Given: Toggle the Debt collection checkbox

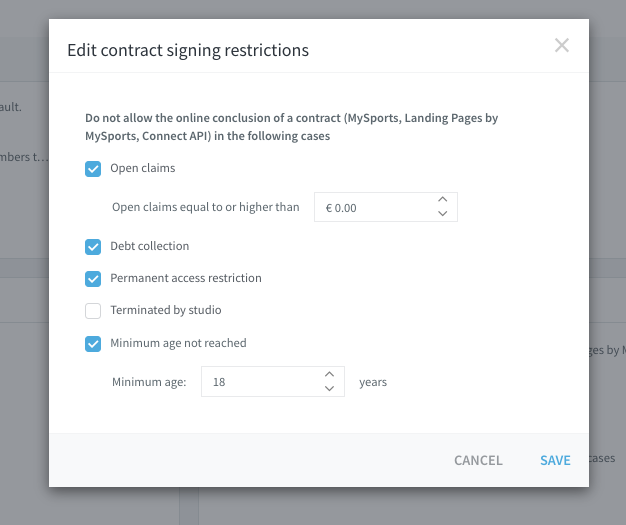Looking at the screenshot, I should click(93, 247).
